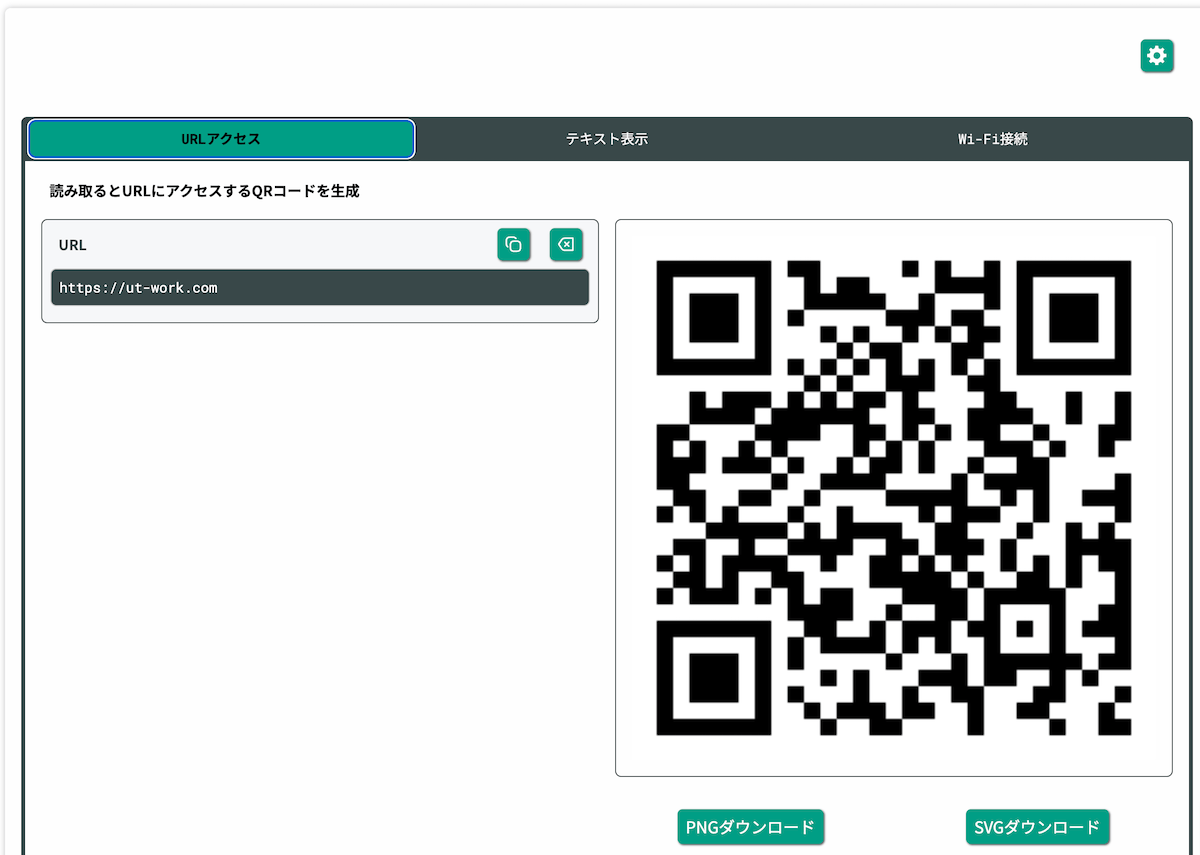Click the PNGダウンロード button
The width and height of the screenshot is (1200, 855).
[751, 827]
